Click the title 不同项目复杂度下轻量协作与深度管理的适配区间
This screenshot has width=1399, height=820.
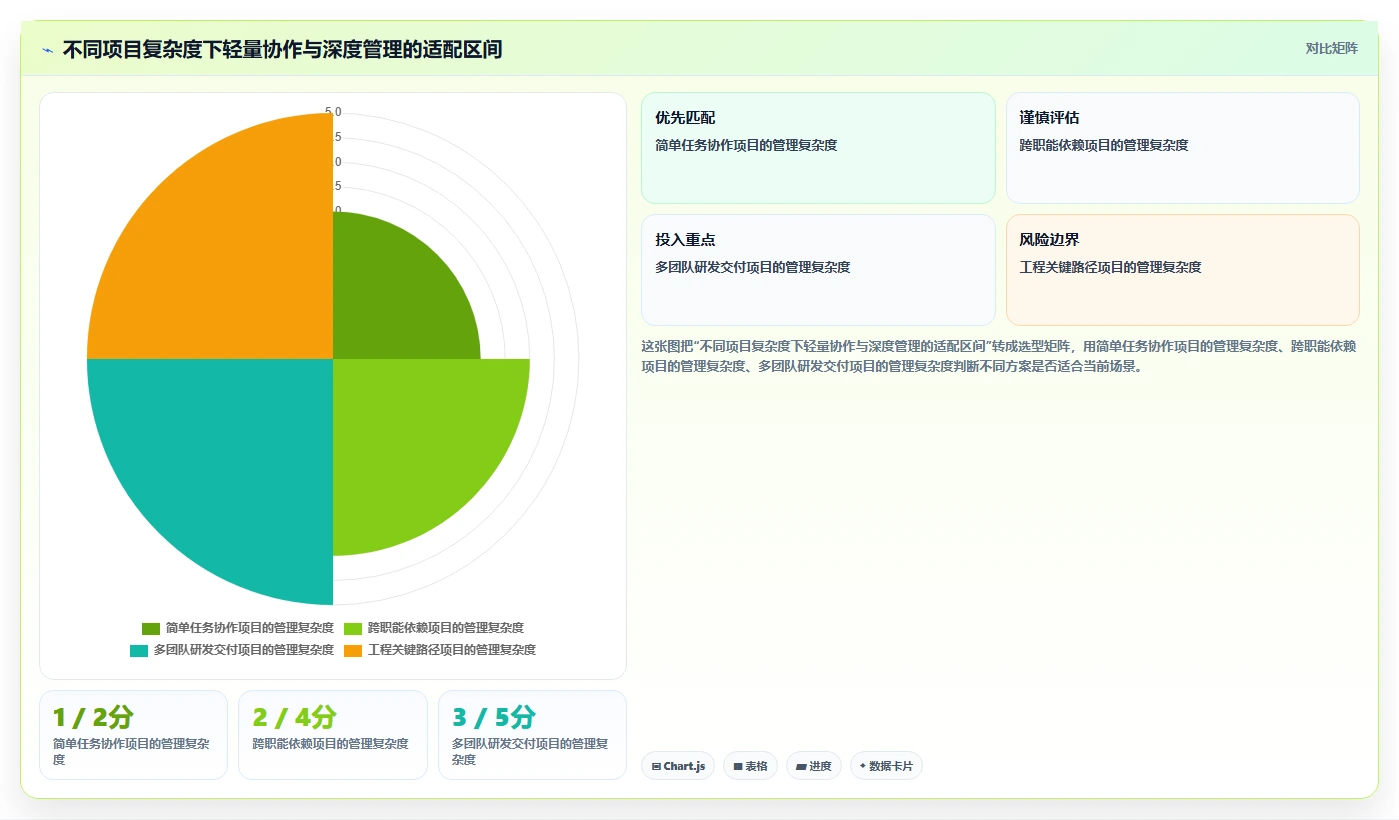[282, 50]
